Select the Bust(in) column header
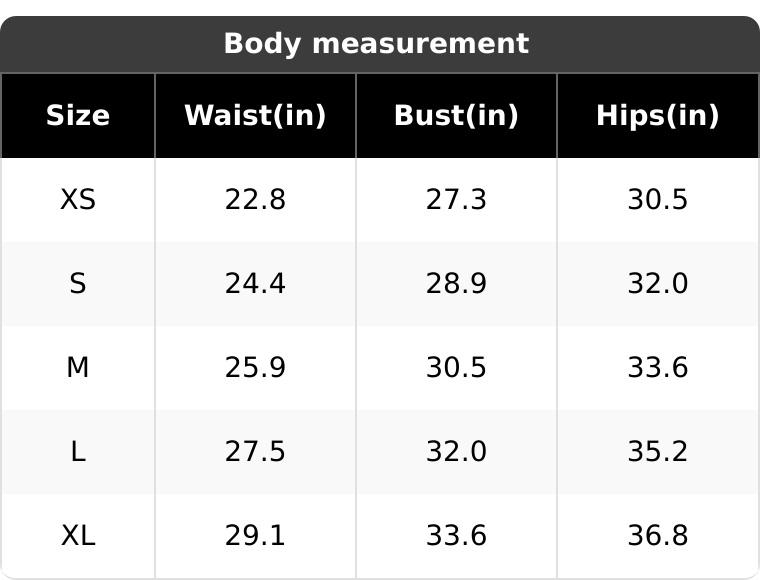The width and height of the screenshot is (760, 580). [457, 115]
